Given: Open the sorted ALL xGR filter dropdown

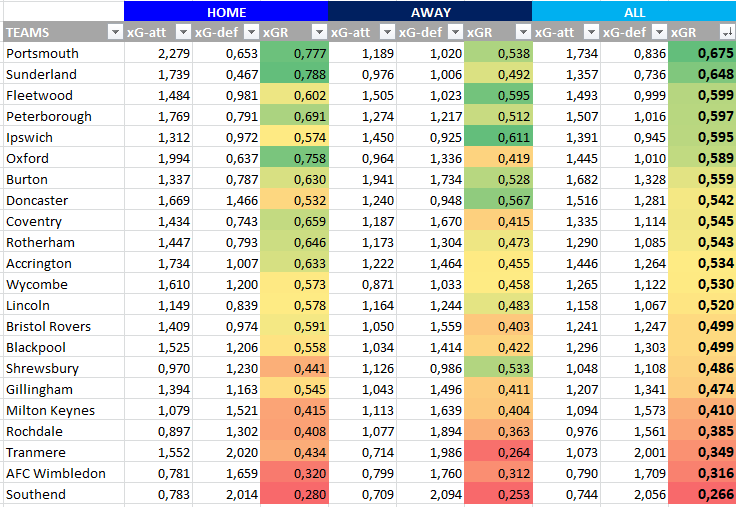Looking at the screenshot, I should tap(727, 32).
